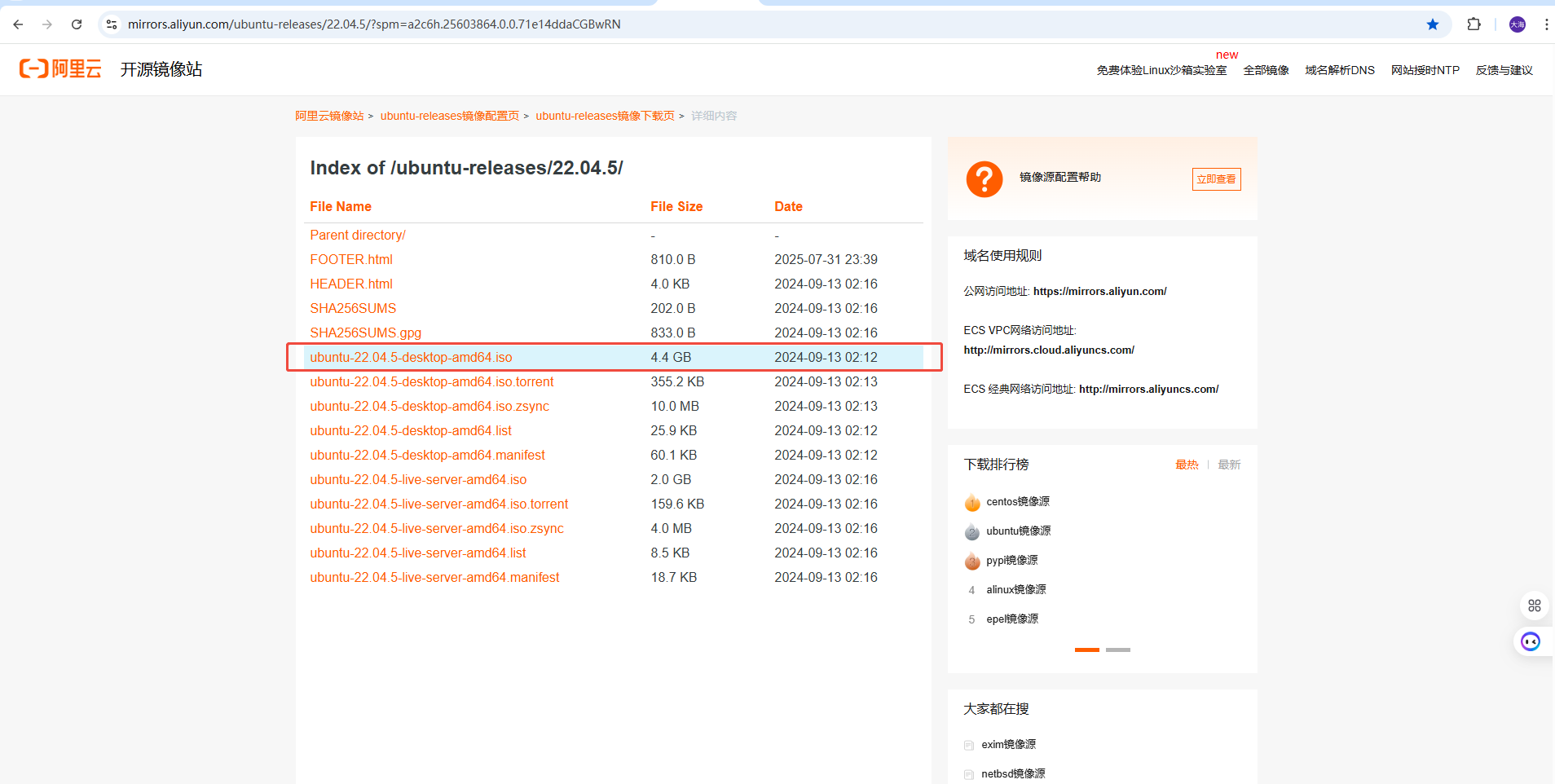Screen dimensions: 1555x784
Task: Click http://mirrors.cloud.aliyuncs.com/ VPC address
Action: 1049,350
